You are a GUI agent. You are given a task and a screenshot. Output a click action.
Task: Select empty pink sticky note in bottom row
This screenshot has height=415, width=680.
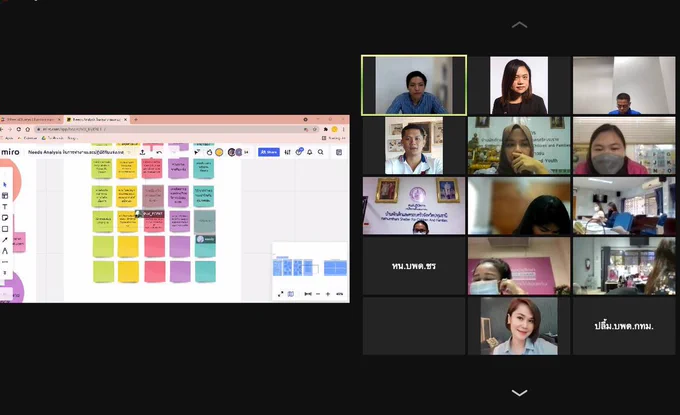click(x=154, y=272)
